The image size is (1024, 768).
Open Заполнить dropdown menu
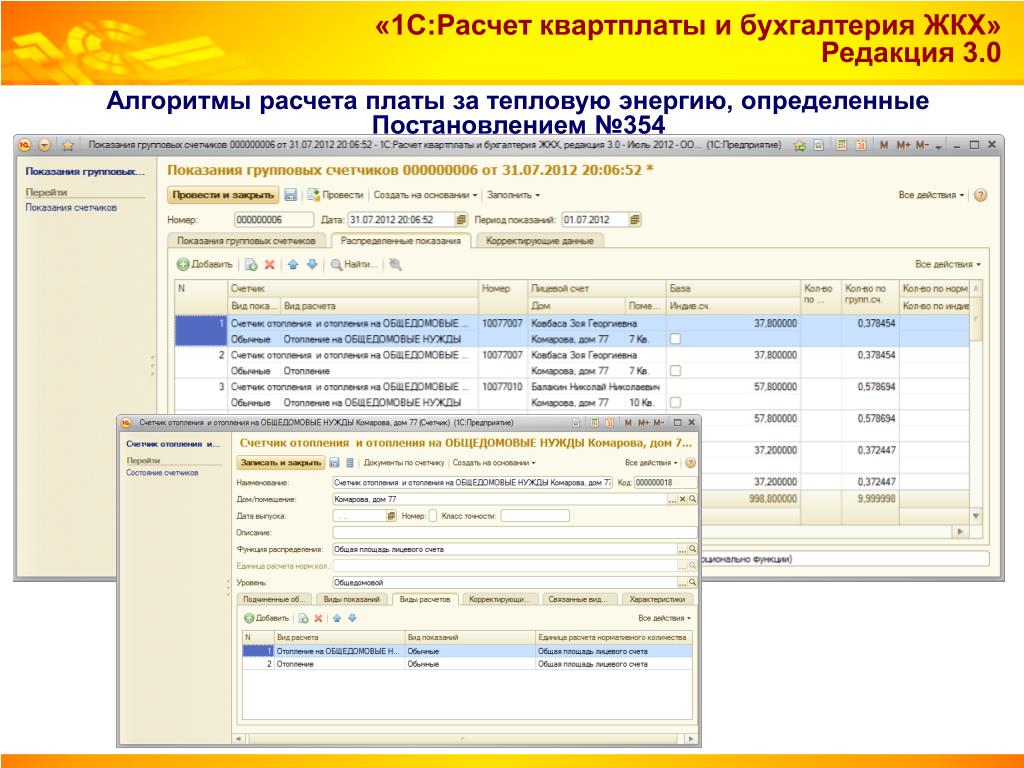(513, 195)
